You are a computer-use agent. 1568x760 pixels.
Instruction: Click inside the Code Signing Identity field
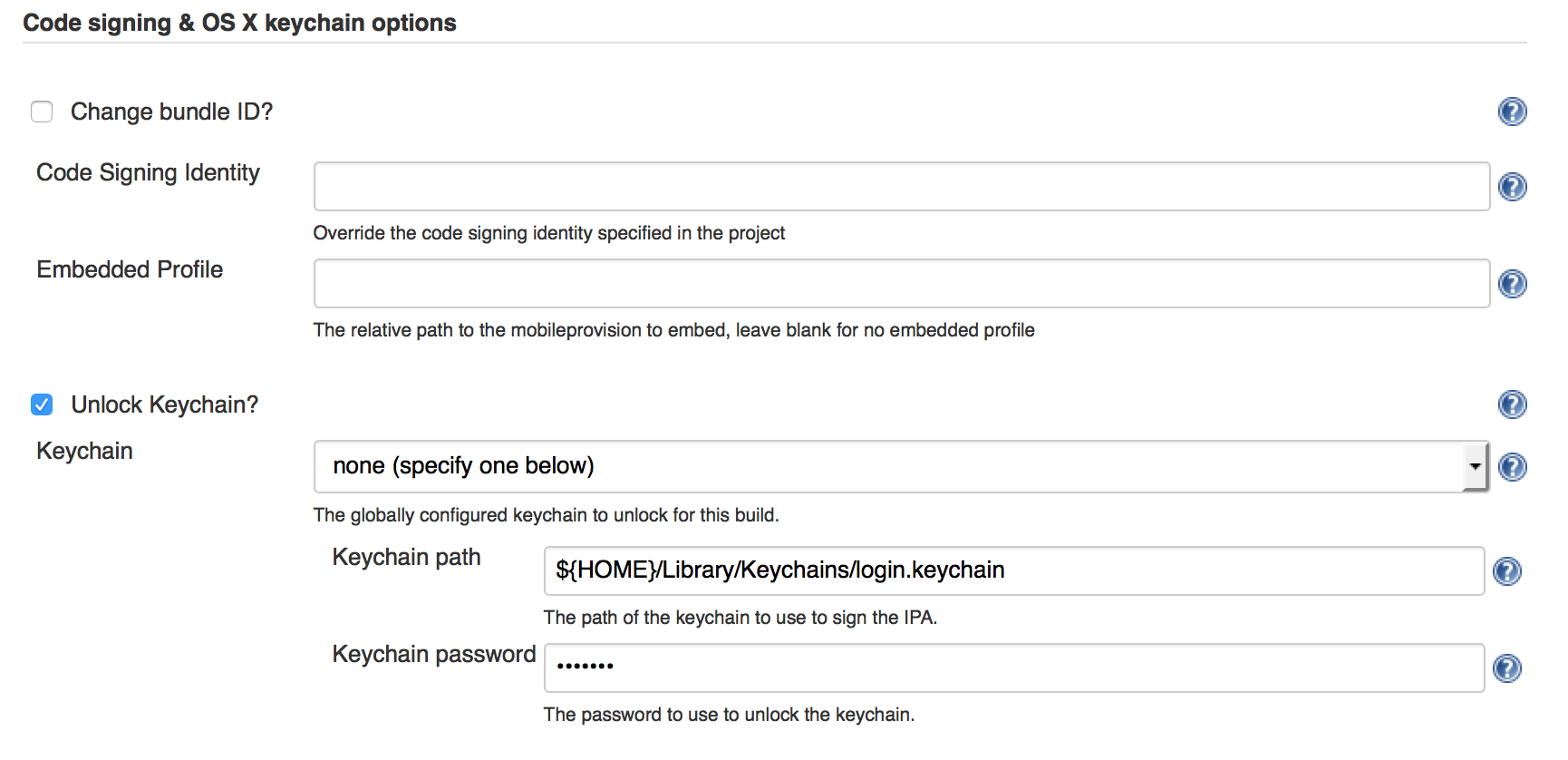[897, 186]
